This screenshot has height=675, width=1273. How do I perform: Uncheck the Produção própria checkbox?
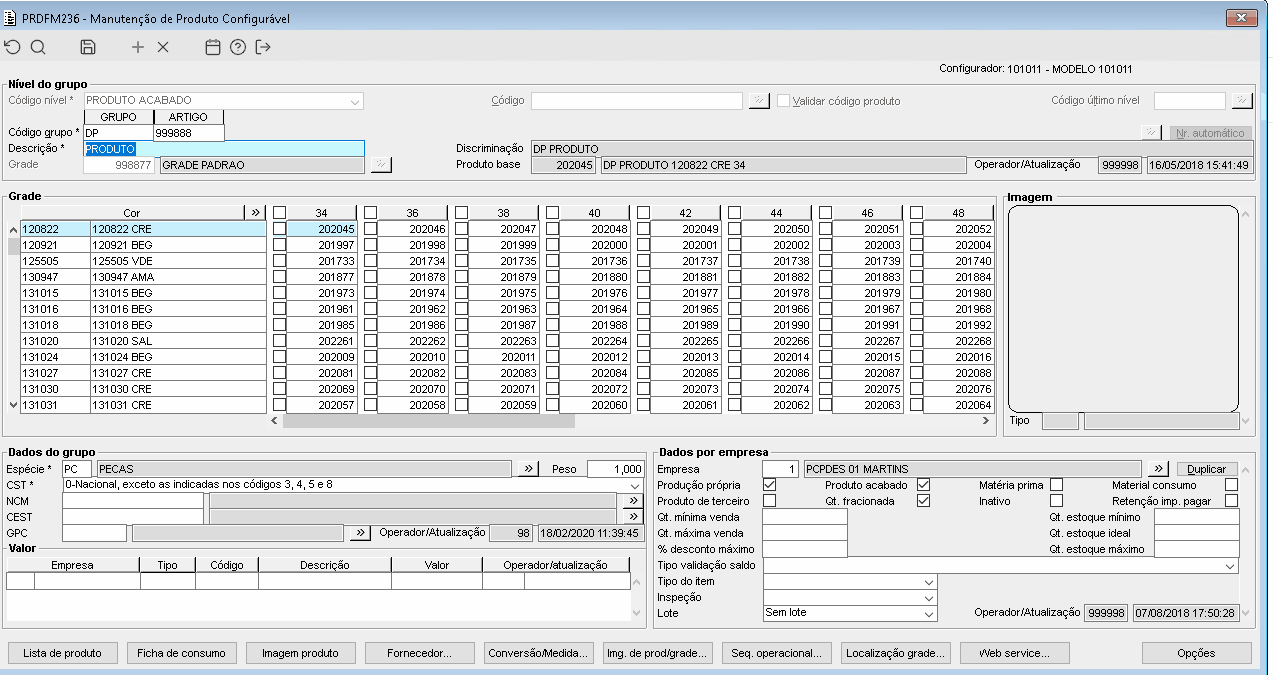(x=769, y=485)
